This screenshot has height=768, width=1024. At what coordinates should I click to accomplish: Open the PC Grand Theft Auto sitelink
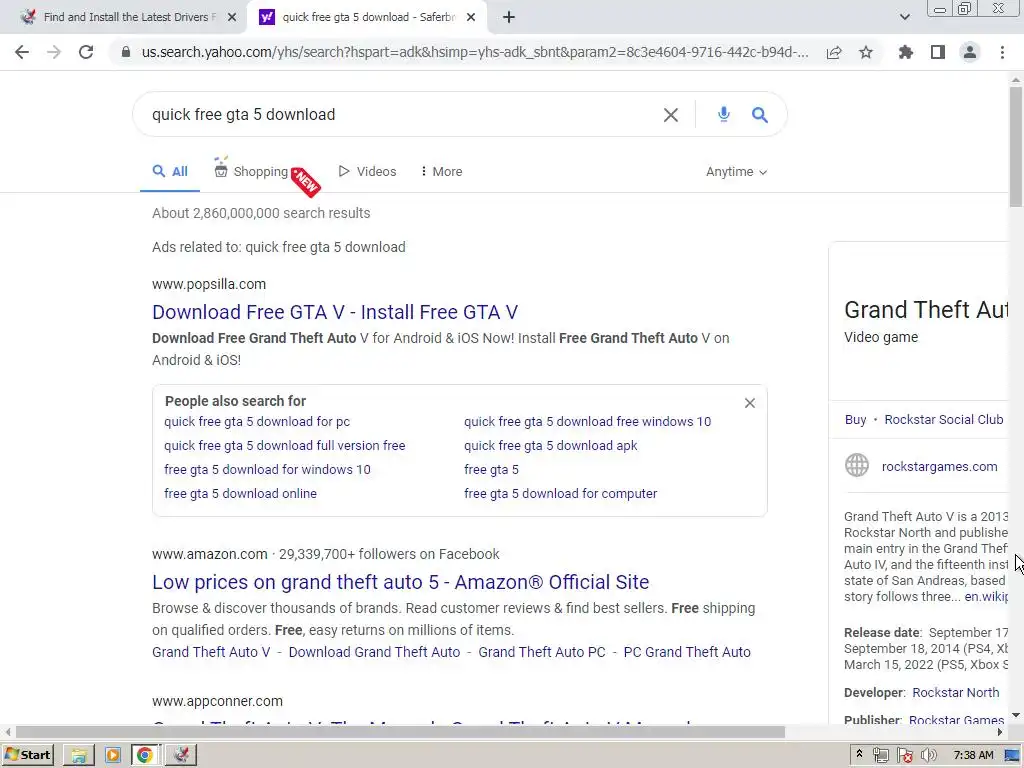pos(687,652)
